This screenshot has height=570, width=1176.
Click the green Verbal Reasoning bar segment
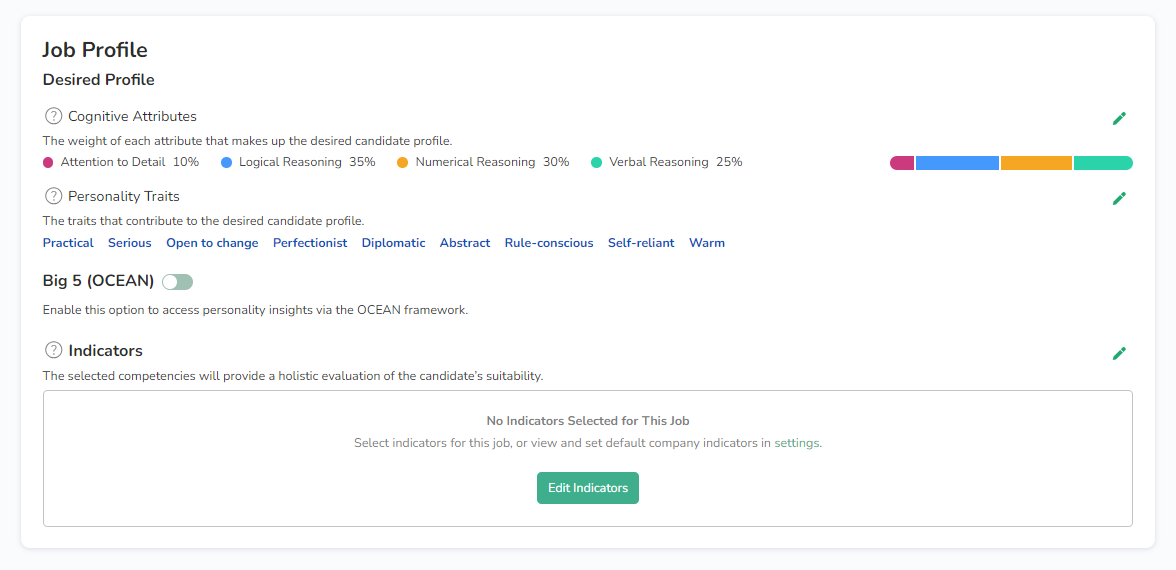click(1103, 163)
